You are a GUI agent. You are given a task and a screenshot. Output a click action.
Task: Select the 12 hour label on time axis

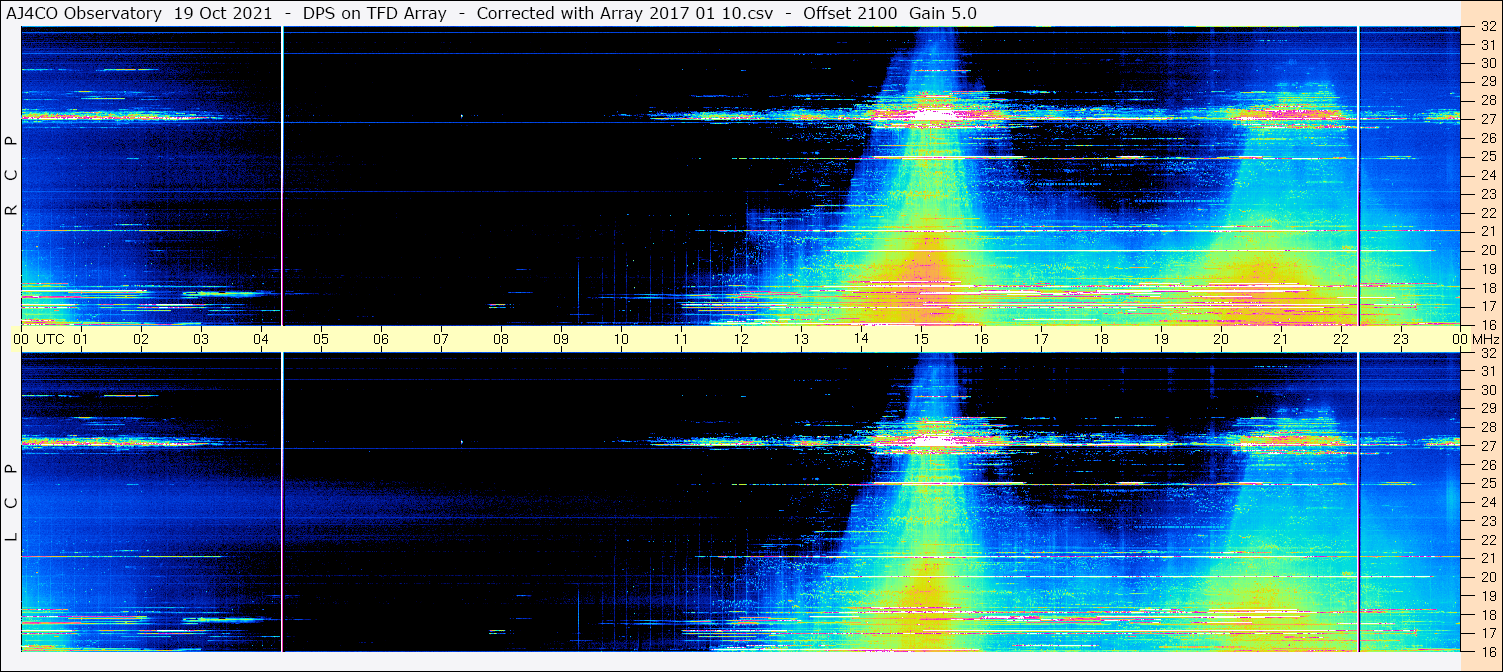pyautogui.click(x=741, y=339)
